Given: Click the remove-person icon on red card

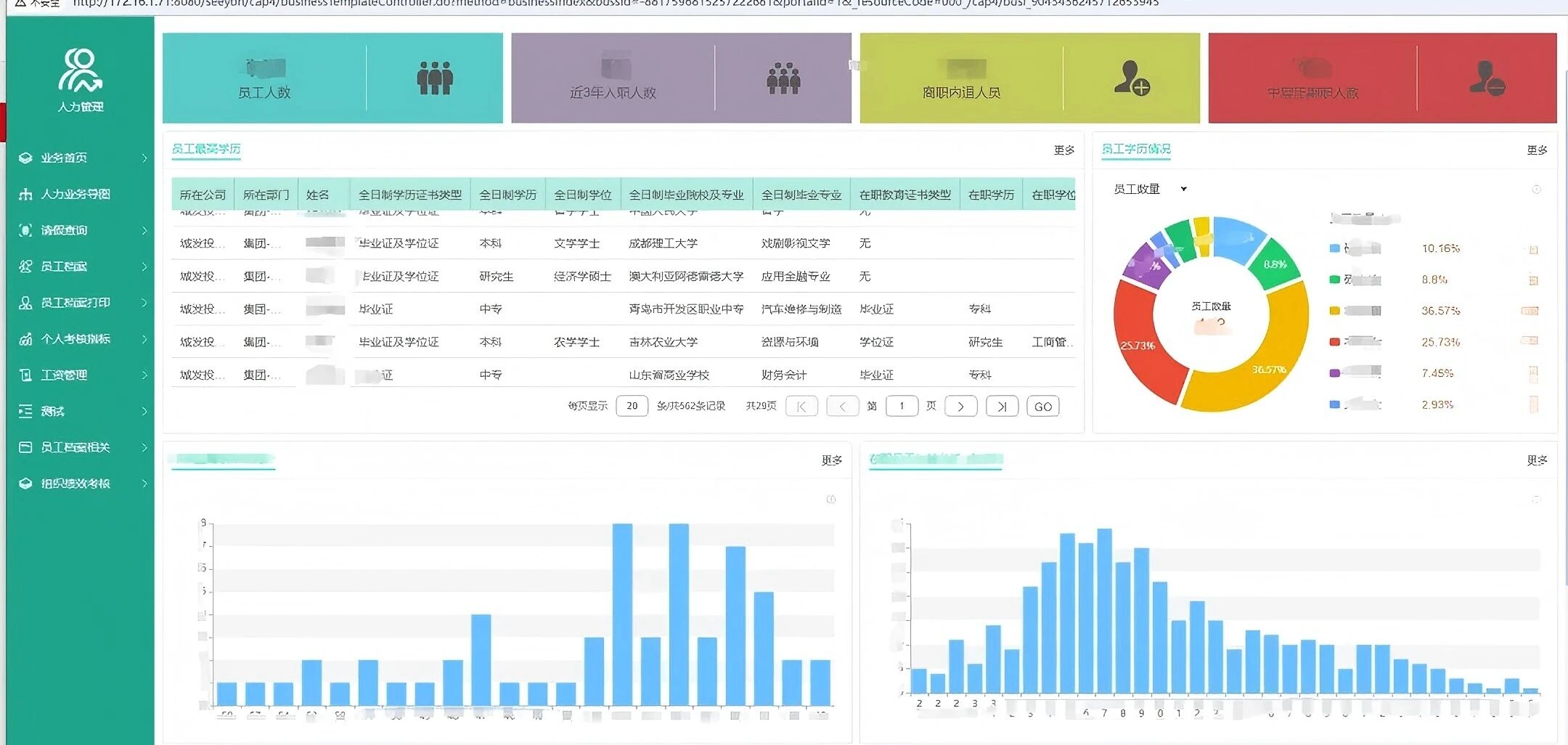Looking at the screenshot, I should tap(1486, 78).
